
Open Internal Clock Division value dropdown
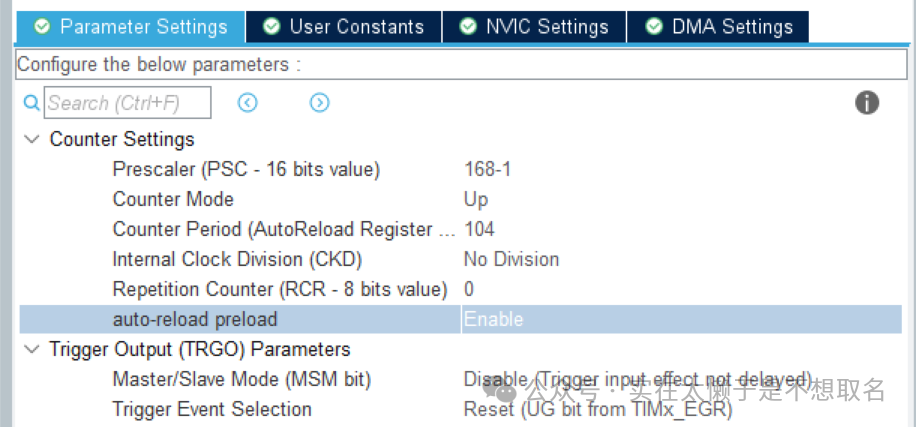(x=682, y=259)
